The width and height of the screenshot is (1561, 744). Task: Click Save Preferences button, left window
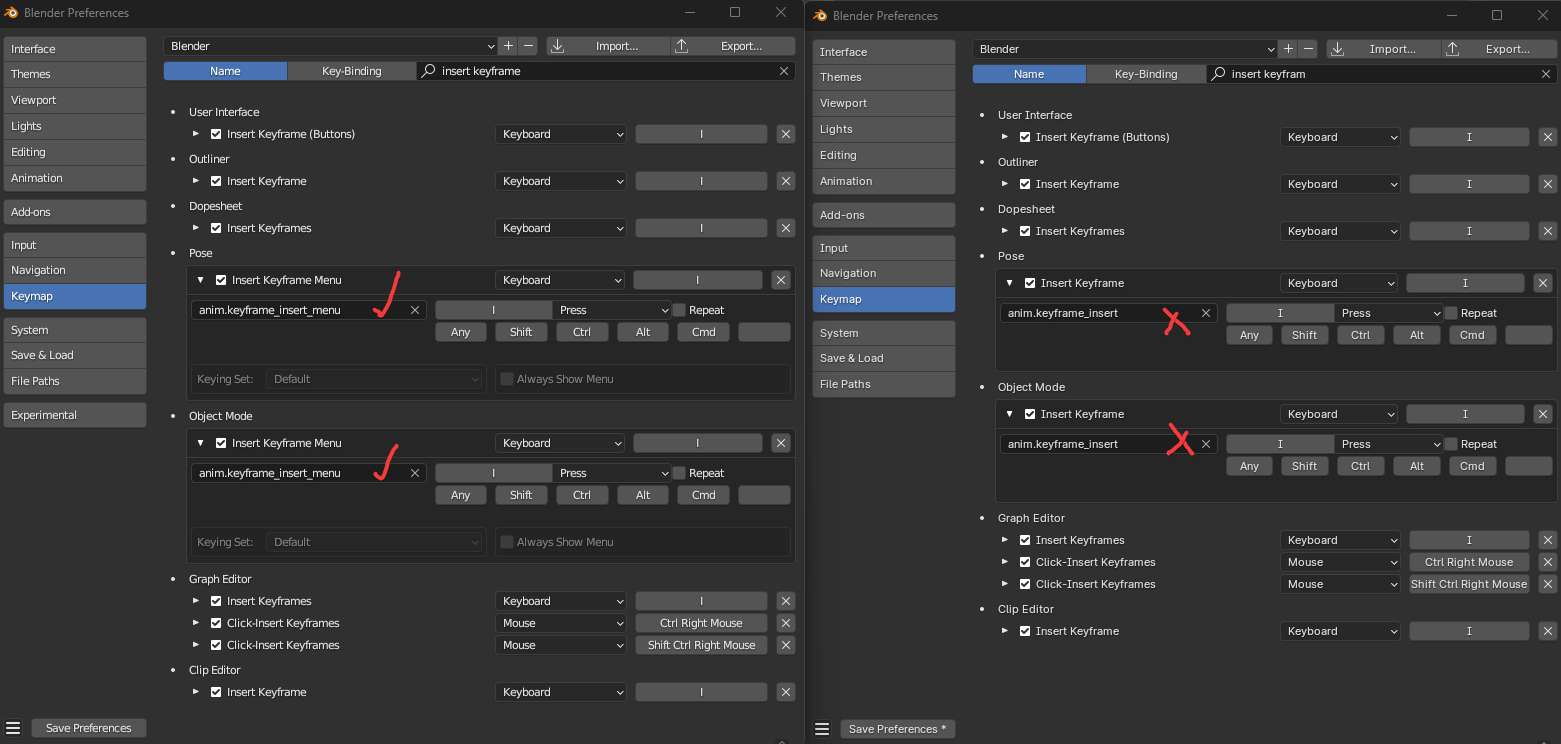[x=89, y=728]
